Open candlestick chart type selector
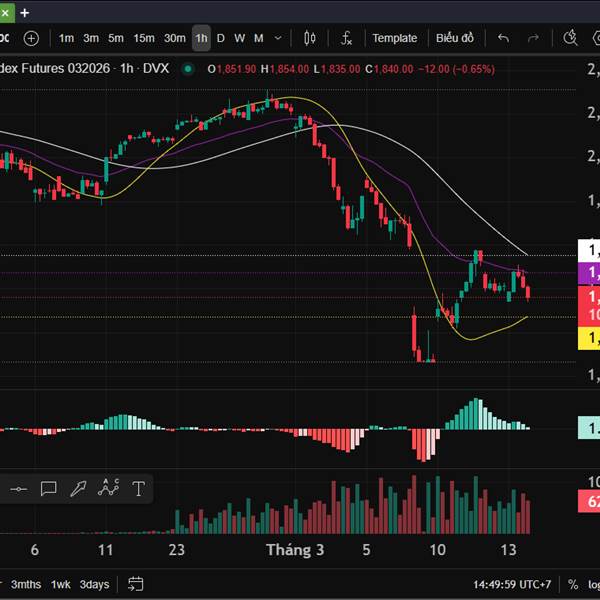The width and height of the screenshot is (600, 600). 310,38
